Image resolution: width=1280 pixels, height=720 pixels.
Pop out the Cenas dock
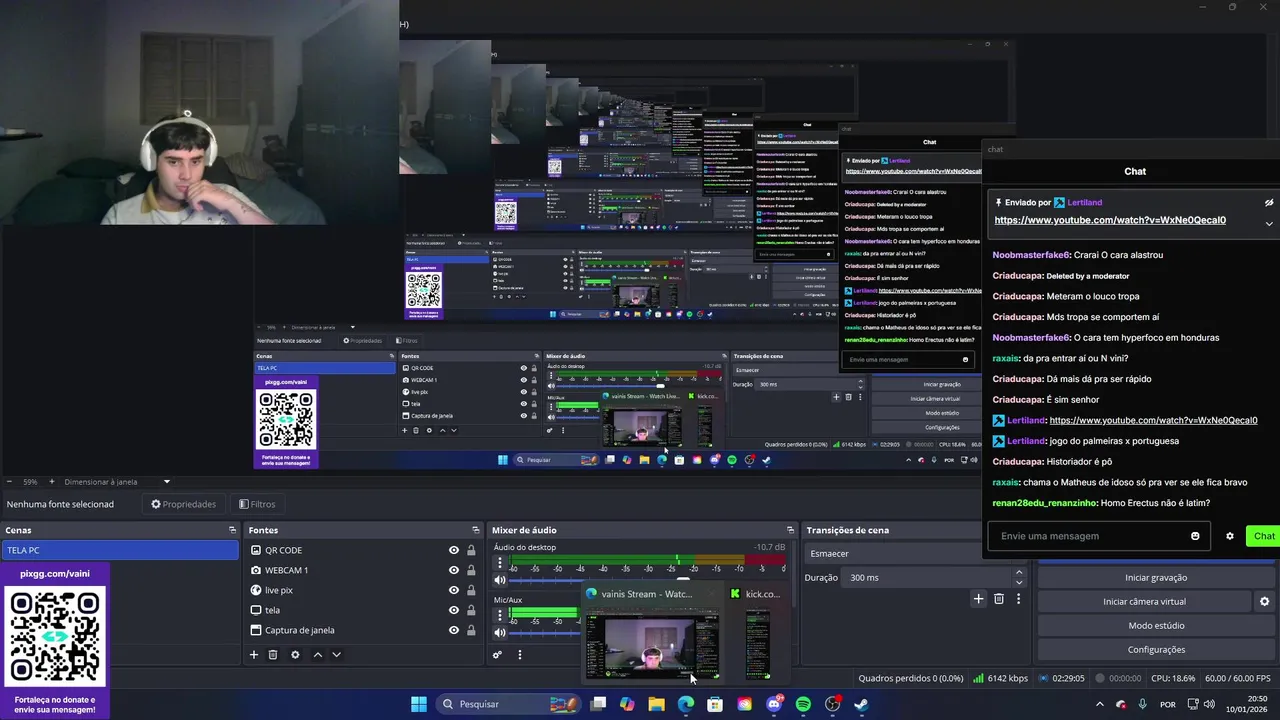232,530
